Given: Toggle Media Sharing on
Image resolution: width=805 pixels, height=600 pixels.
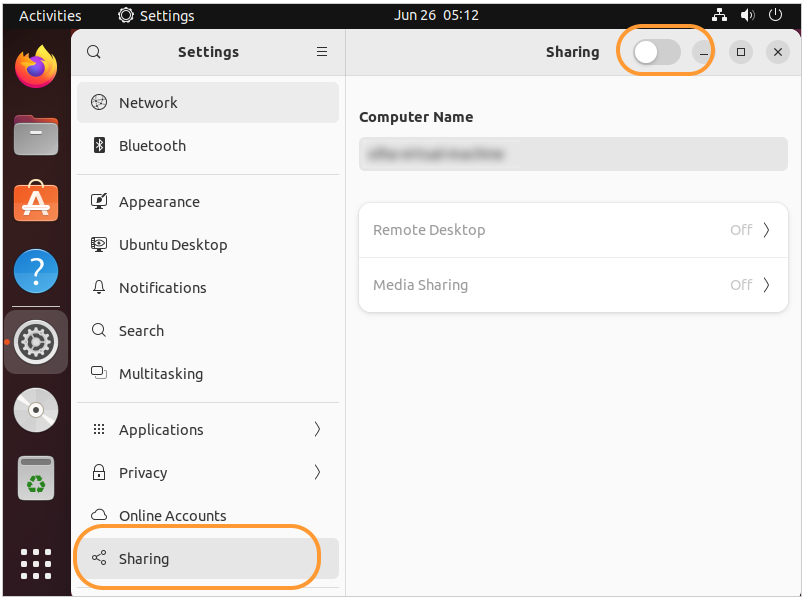Looking at the screenshot, I should [573, 285].
